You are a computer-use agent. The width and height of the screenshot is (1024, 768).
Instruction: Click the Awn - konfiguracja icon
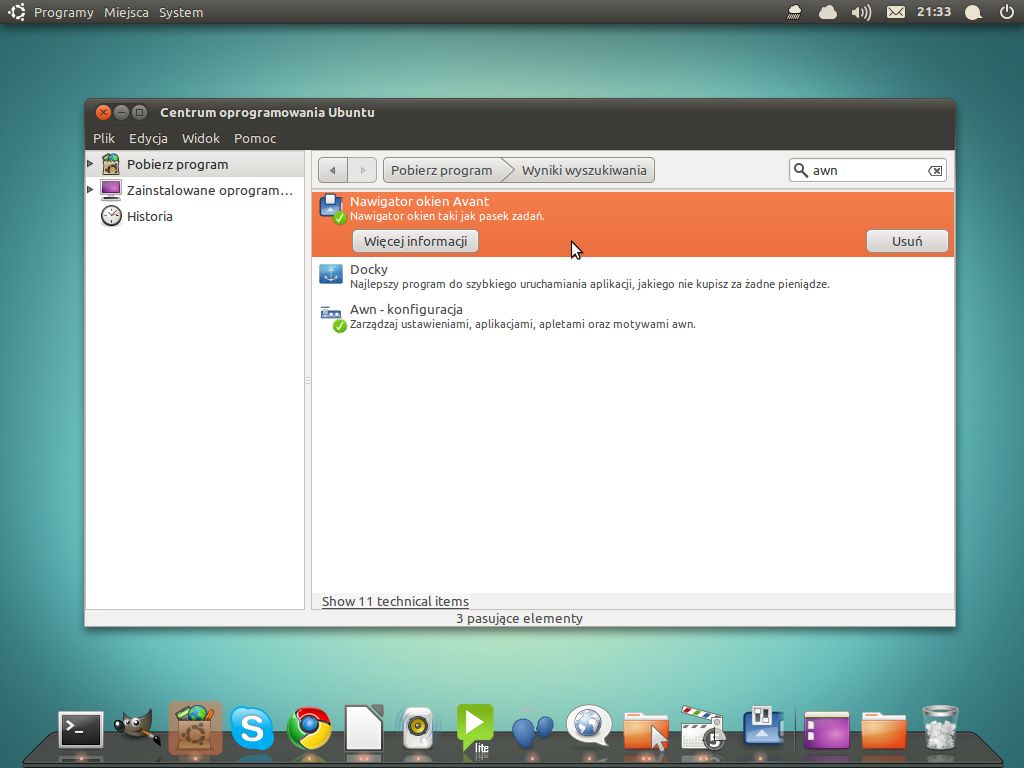(332, 317)
